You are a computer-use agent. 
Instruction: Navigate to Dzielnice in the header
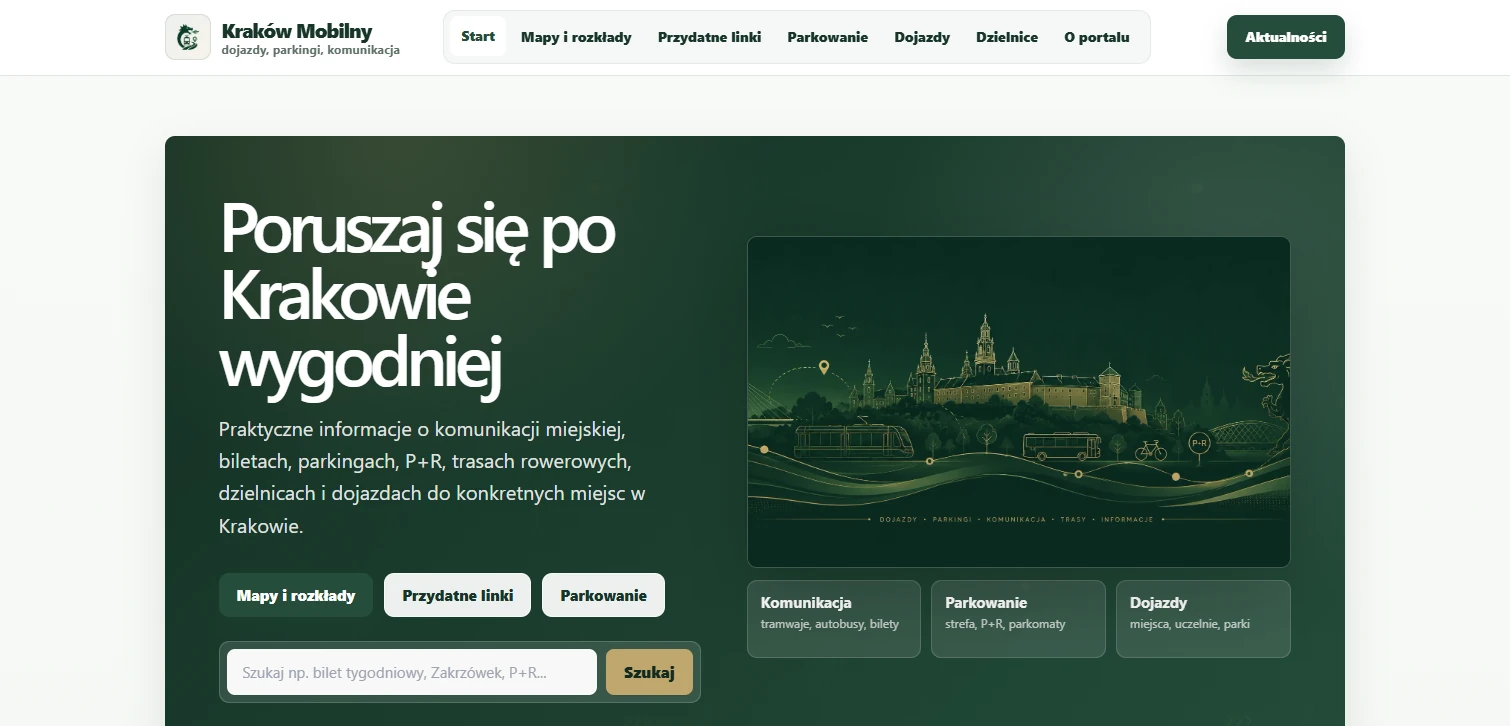coord(1007,37)
